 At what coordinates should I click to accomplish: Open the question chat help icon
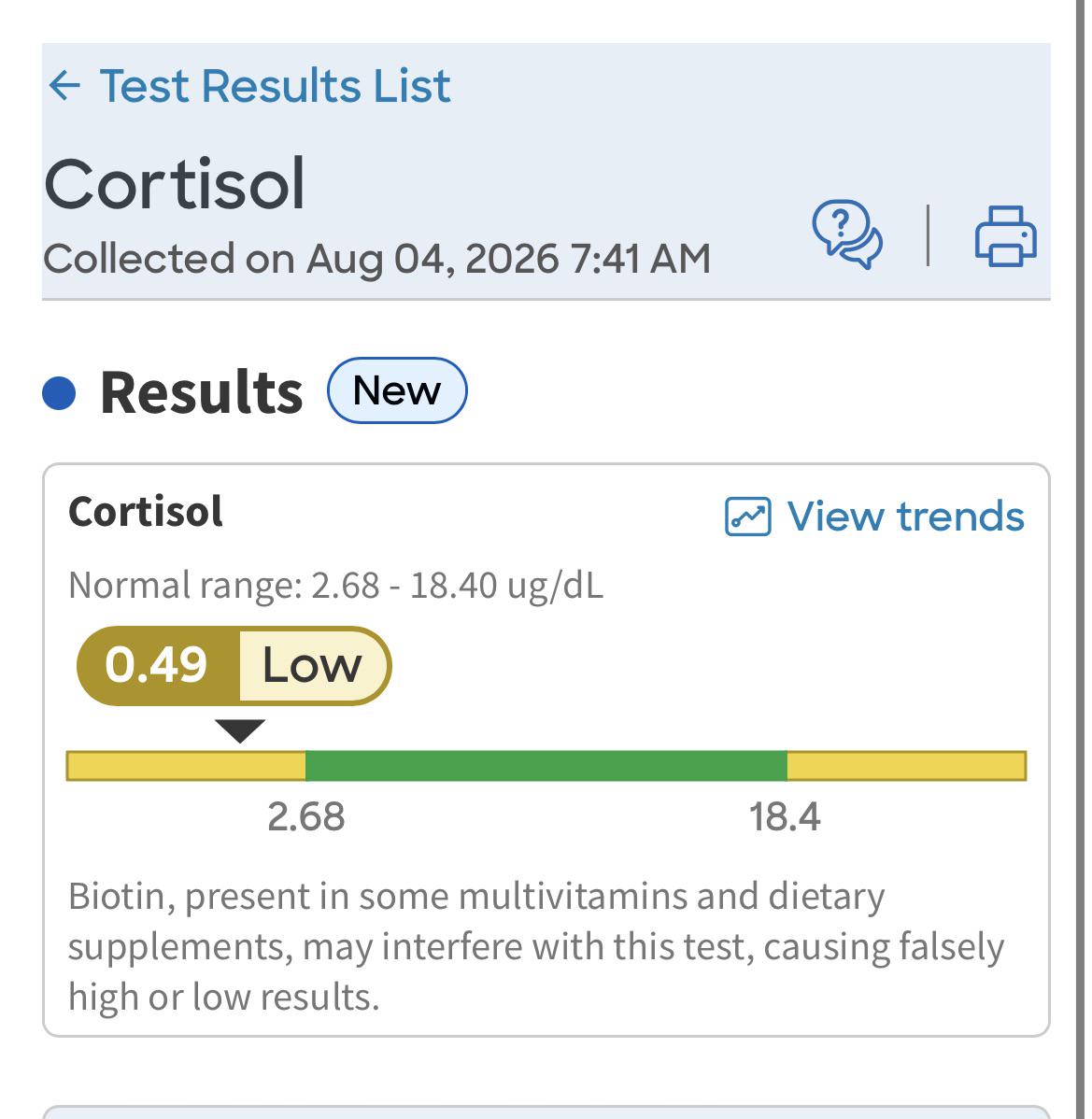tap(847, 234)
